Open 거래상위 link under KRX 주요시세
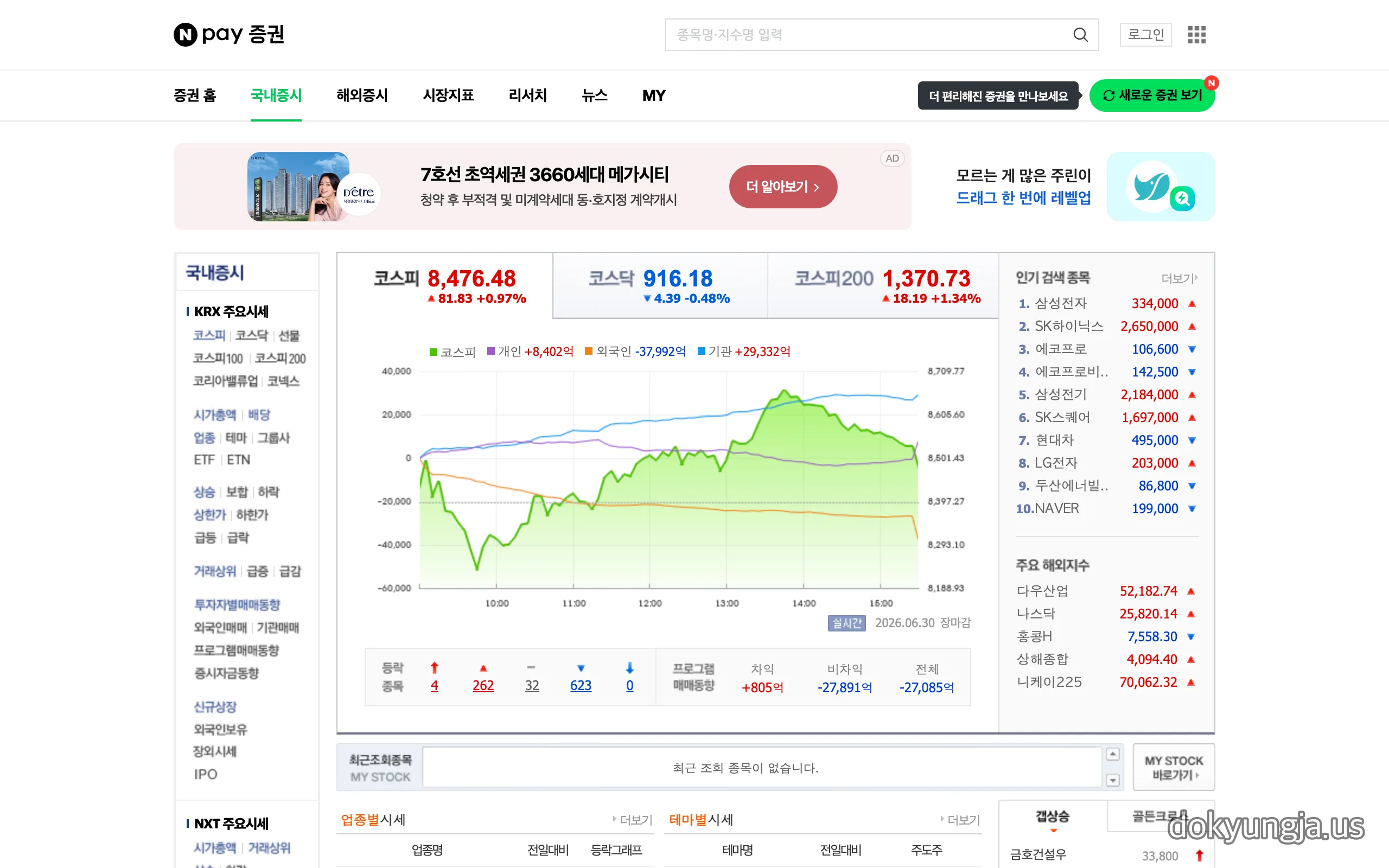Screen dimensions: 1389x868 (x=215, y=571)
